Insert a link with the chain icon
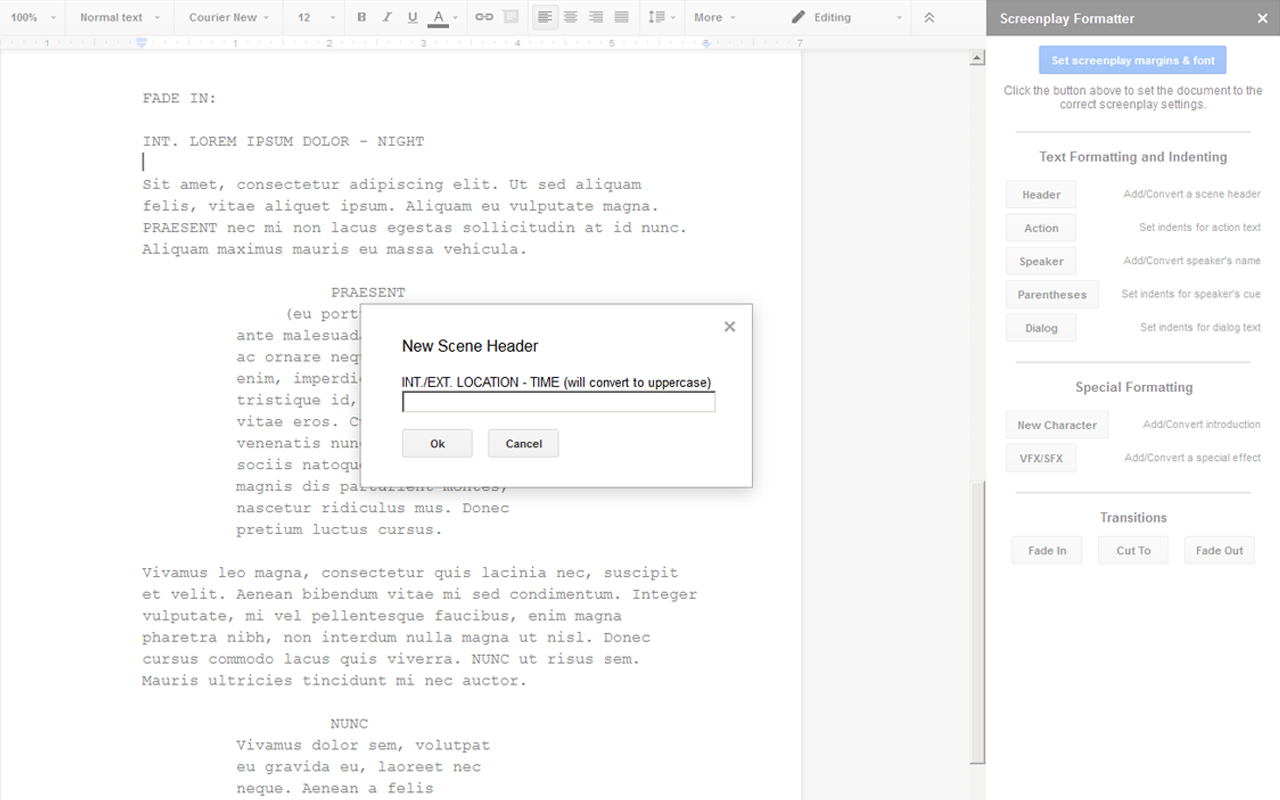The height and width of the screenshot is (800, 1280). [x=484, y=17]
